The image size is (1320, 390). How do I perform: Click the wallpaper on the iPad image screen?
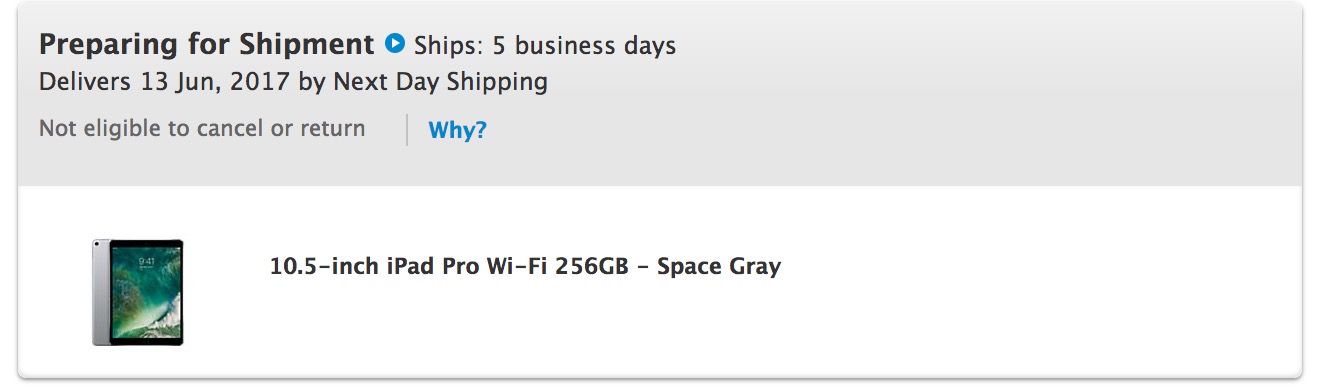(x=144, y=292)
